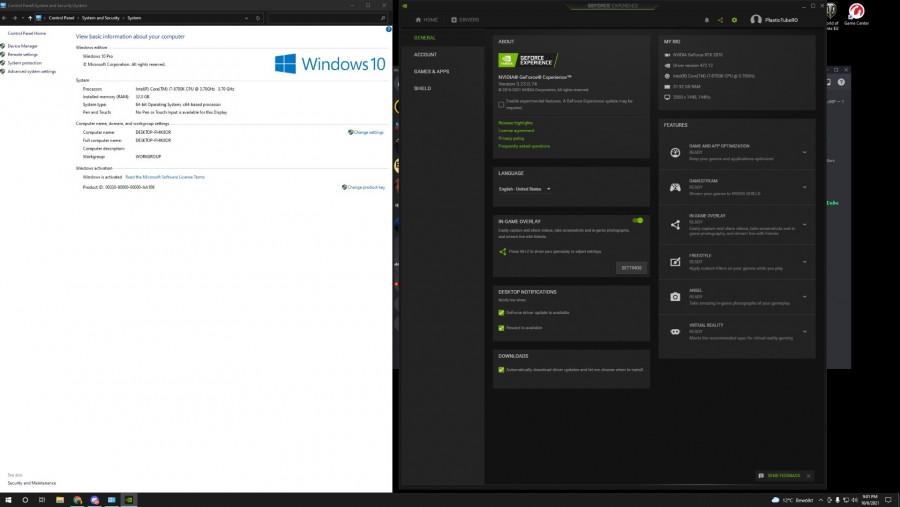This screenshot has width=900, height=507.
Task: Open the GeForce Experience notifications bell
Action: tap(706, 20)
